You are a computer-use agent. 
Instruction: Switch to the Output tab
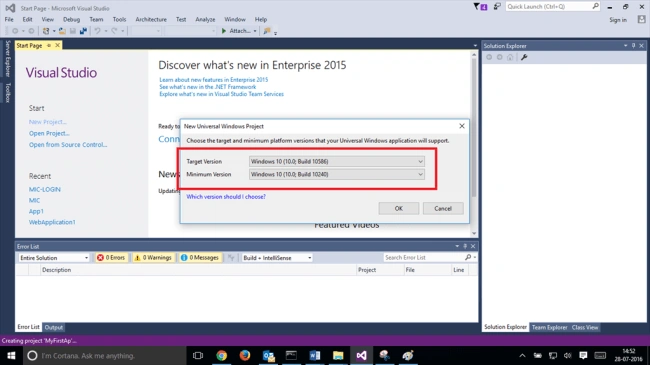point(53,327)
